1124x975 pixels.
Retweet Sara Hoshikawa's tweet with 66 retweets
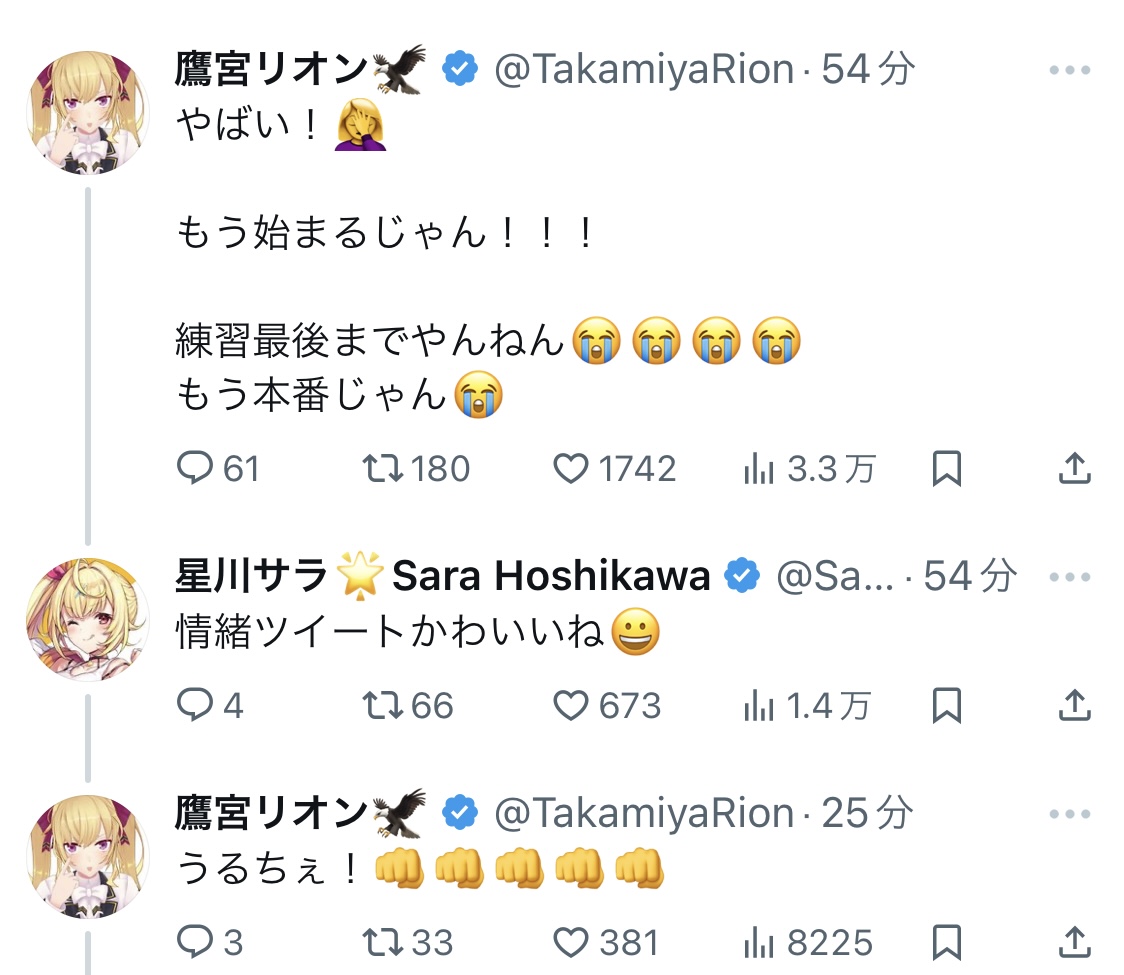[380, 706]
